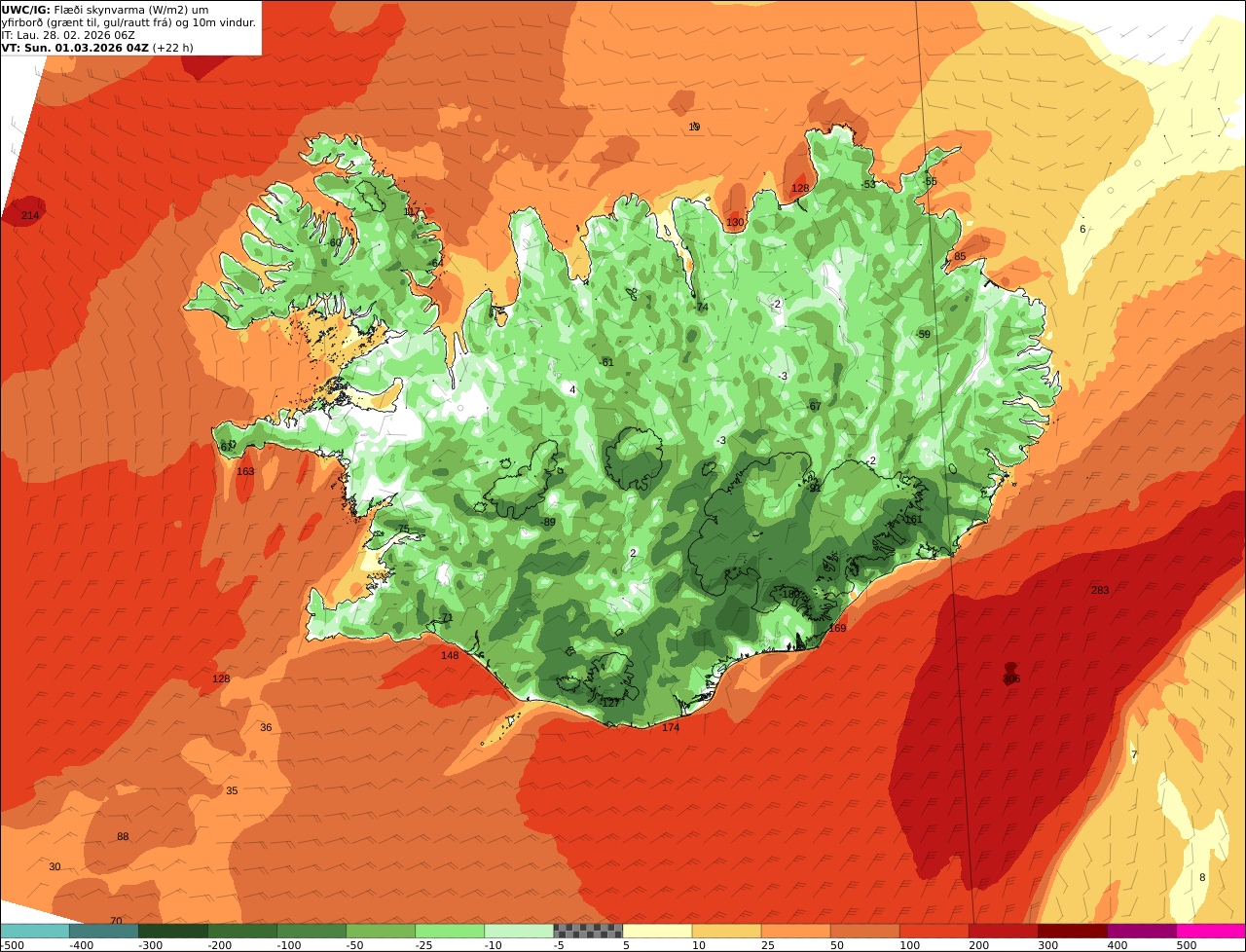1246x952 pixels.
Task: Click the 'IT: Lau. 28. 02. 2026 06Z' line
Action: (x=68, y=35)
